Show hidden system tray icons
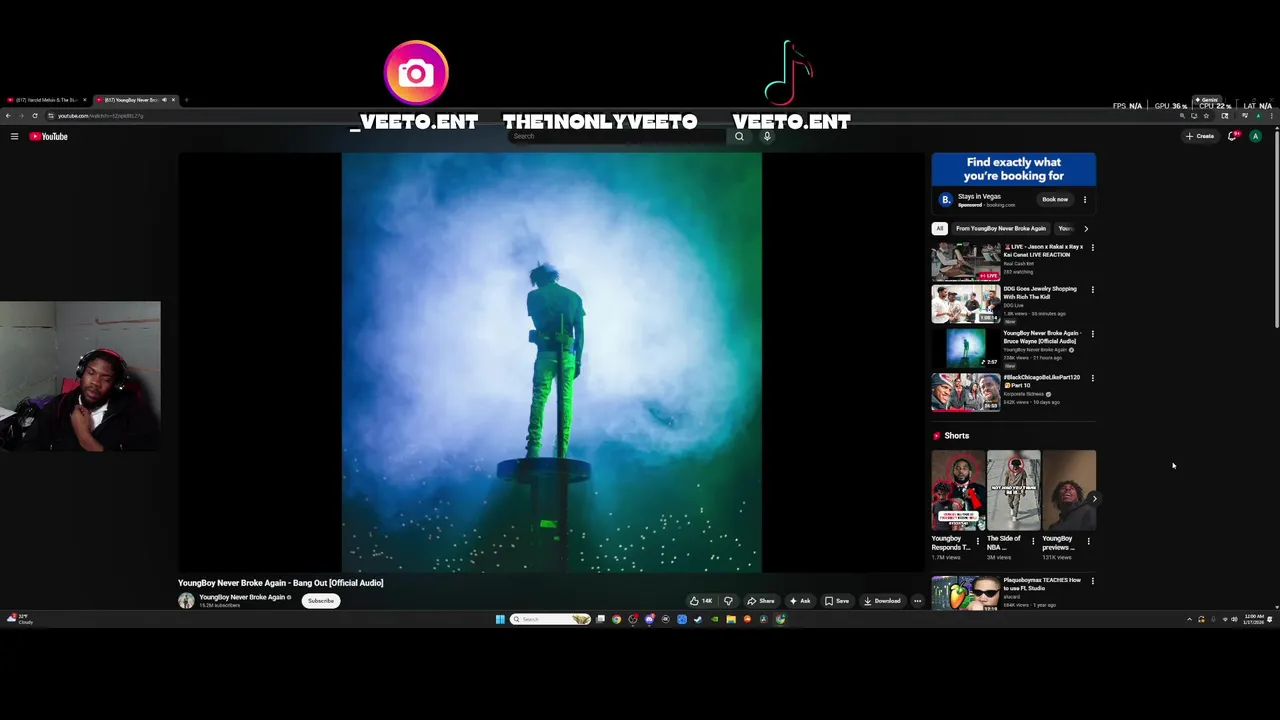1280x720 pixels. [1189, 619]
